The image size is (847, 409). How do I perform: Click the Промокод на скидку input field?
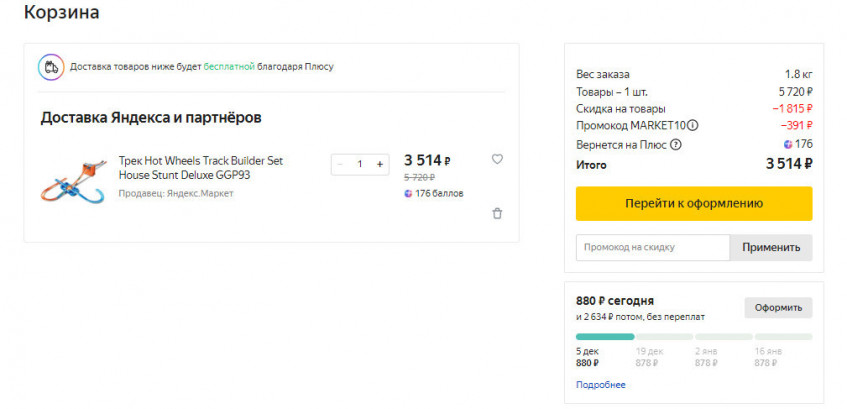[652, 247]
